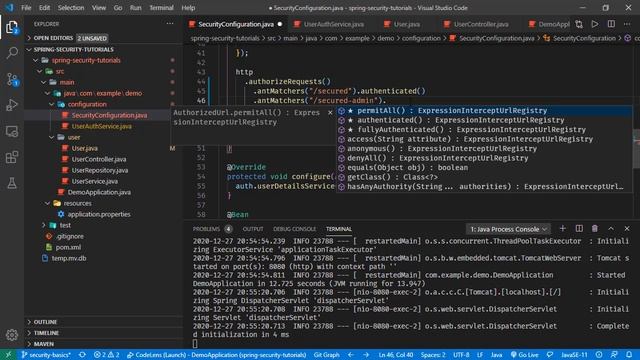Open the Extensions view

point(12,157)
